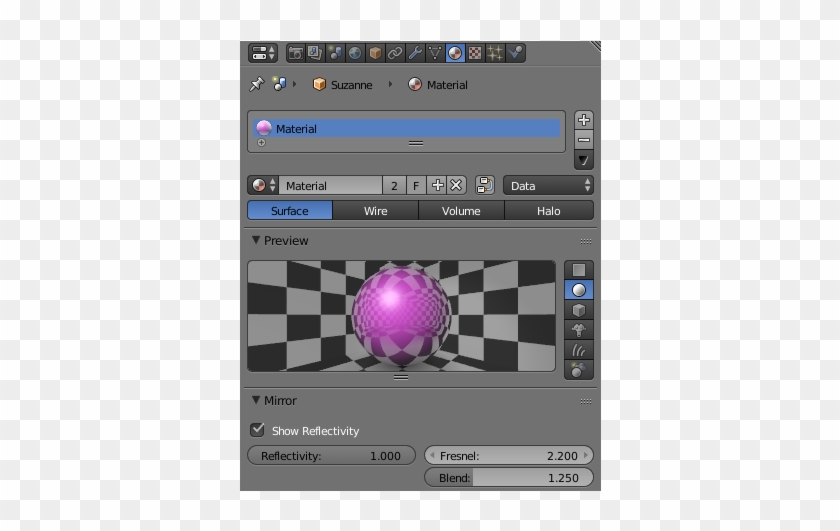This screenshot has height=531, width=840.
Task: Open Scene properties icon
Action: coord(335,53)
